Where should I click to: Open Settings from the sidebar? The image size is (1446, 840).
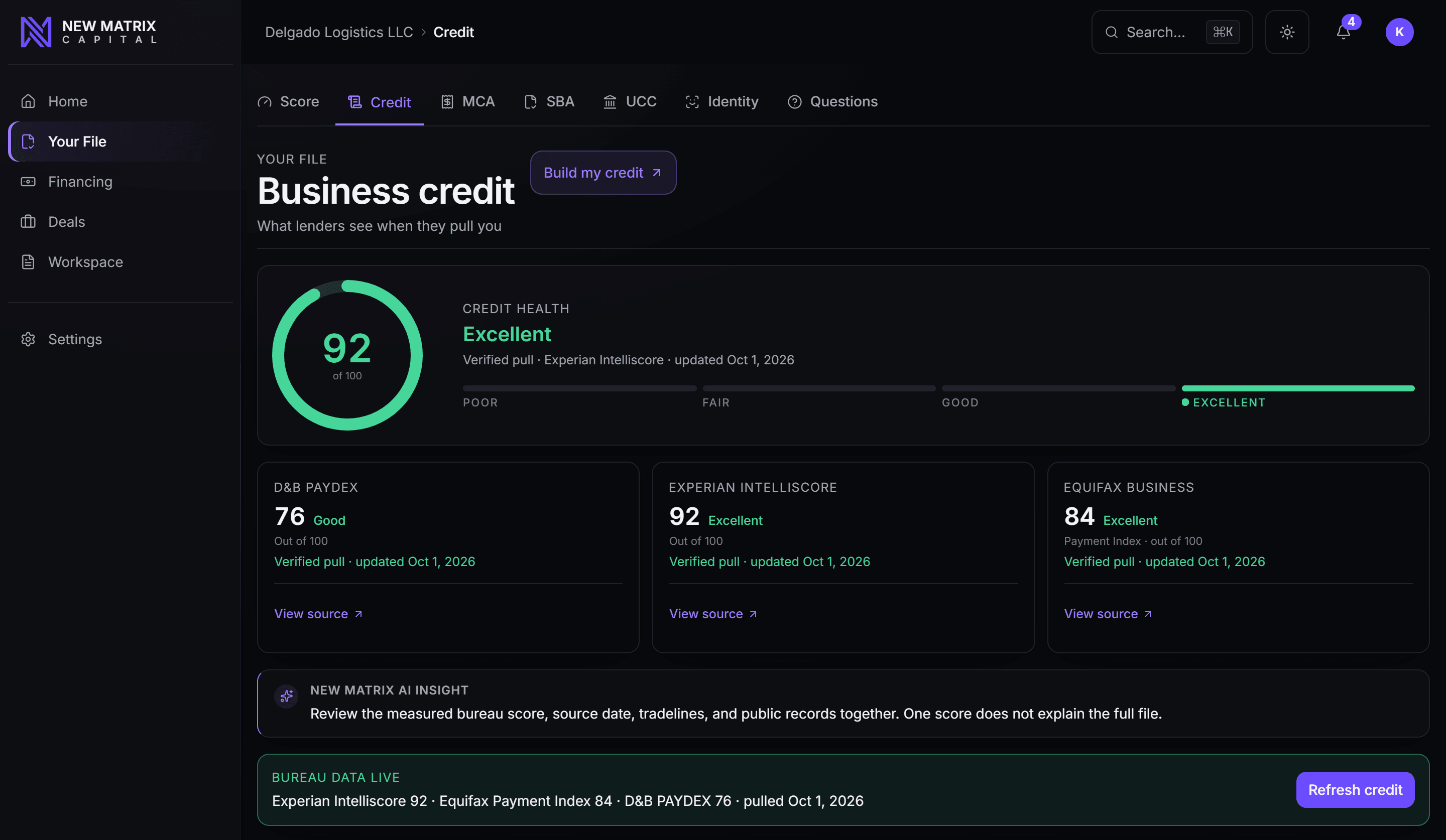[120, 339]
